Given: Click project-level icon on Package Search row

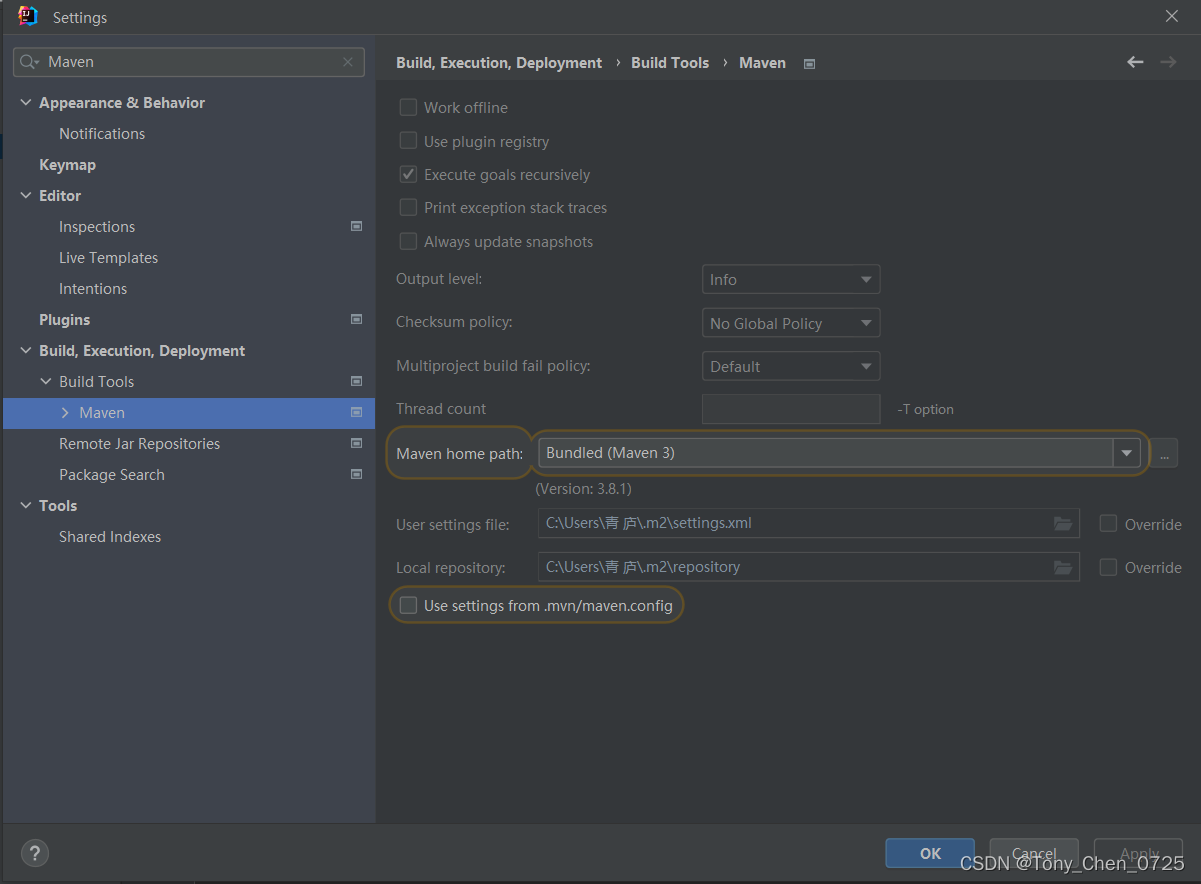Looking at the screenshot, I should 356,474.
